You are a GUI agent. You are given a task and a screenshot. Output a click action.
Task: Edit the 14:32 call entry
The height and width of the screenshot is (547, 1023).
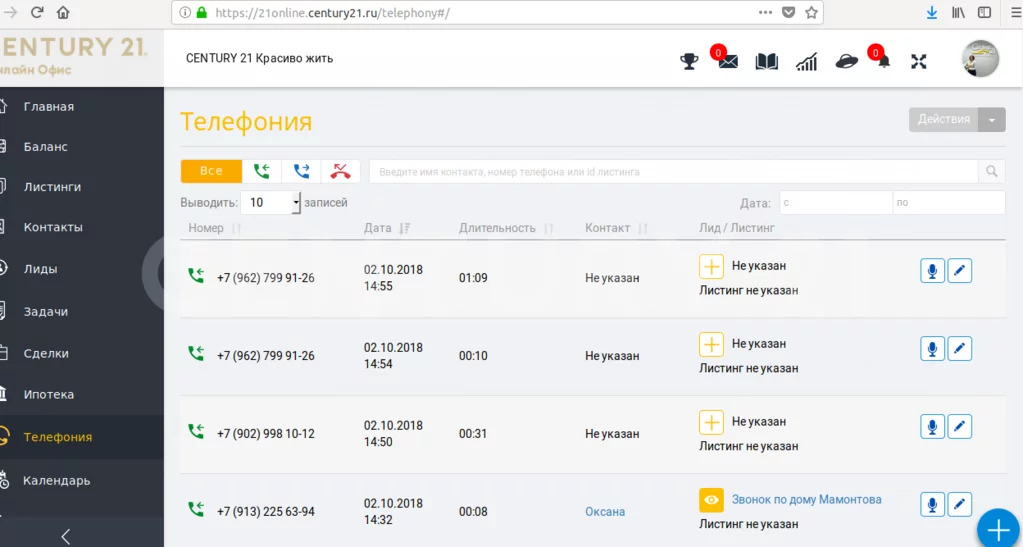959,504
